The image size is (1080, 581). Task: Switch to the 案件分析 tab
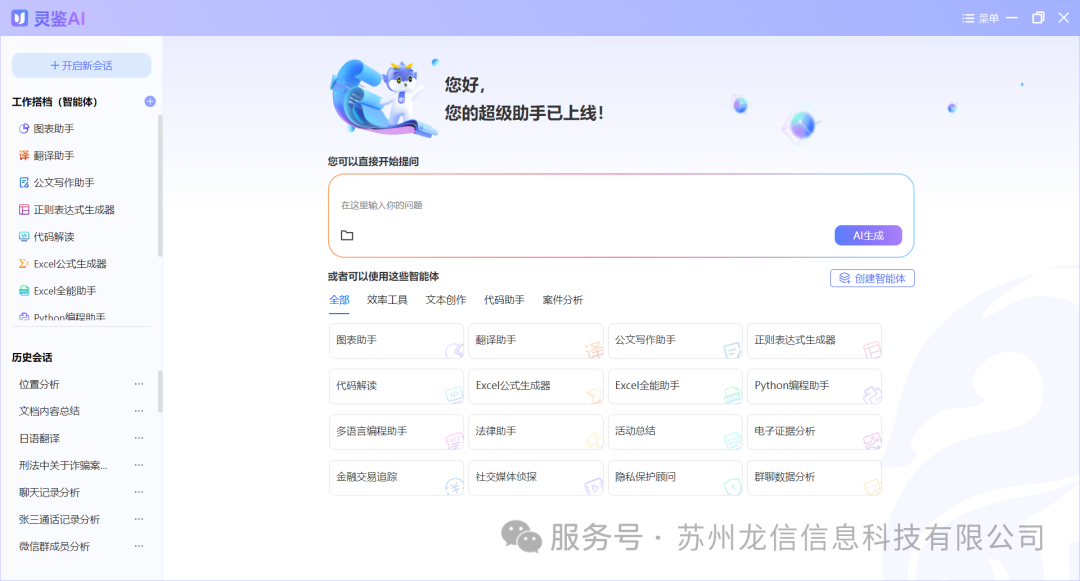point(562,300)
